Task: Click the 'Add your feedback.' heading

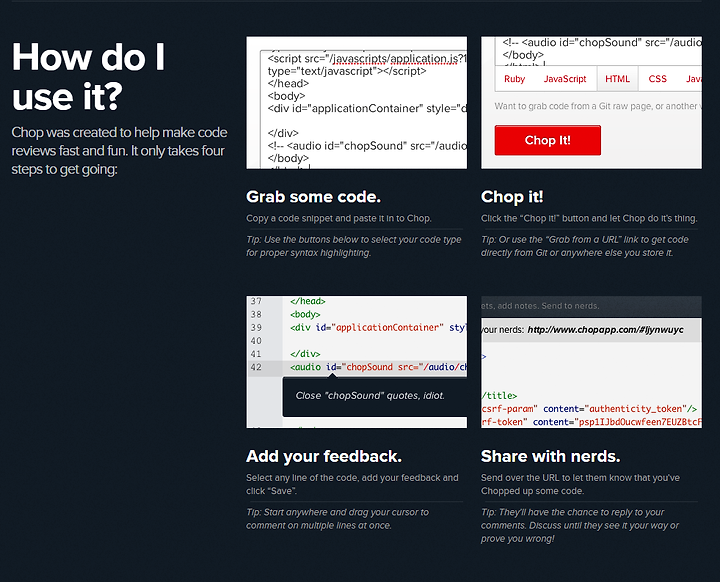Action: pos(324,456)
